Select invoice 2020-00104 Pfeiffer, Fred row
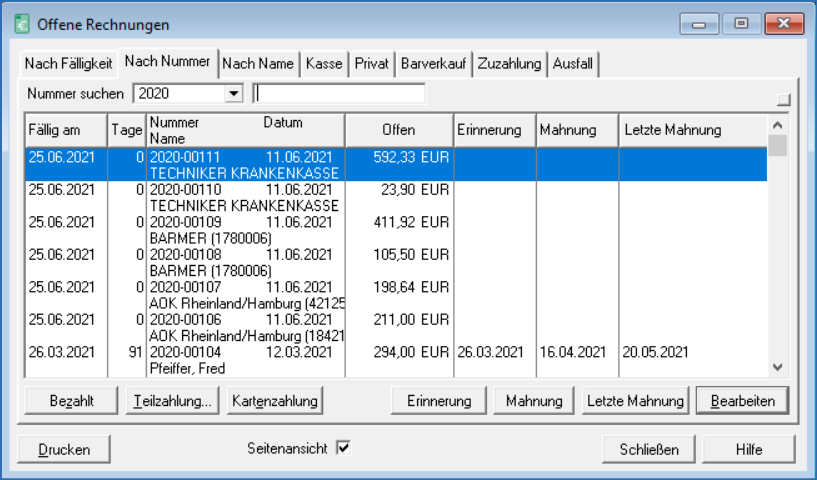The width and height of the screenshot is (817, 480). point(300,360)
